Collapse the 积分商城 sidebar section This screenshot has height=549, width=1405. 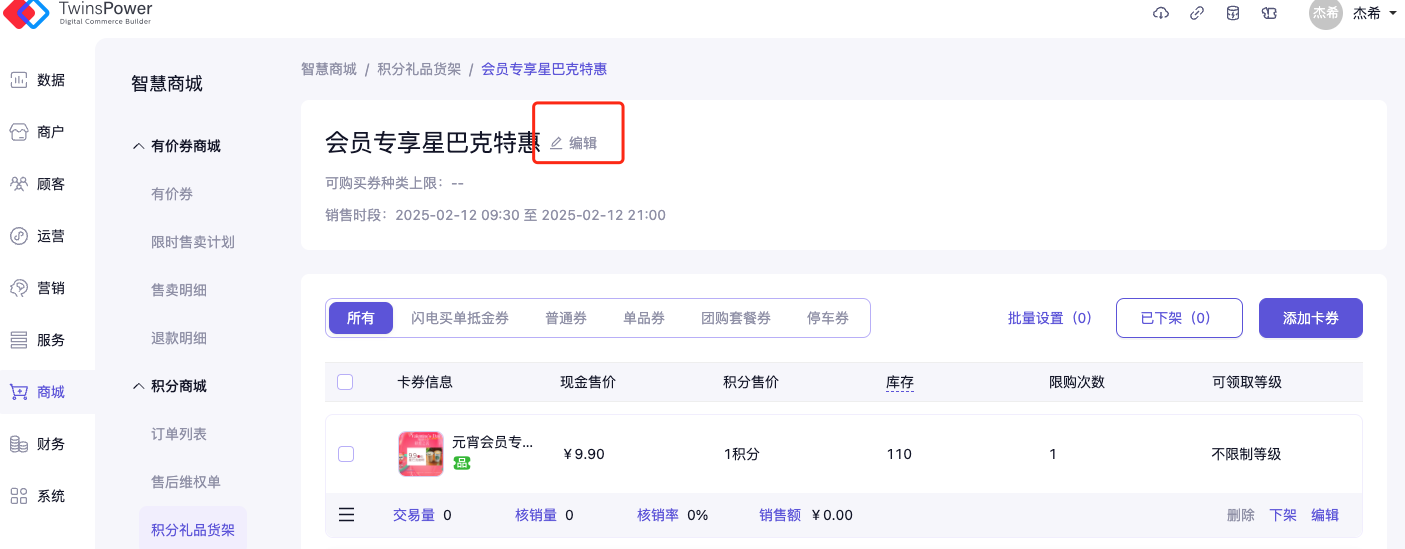pos(139,386)
